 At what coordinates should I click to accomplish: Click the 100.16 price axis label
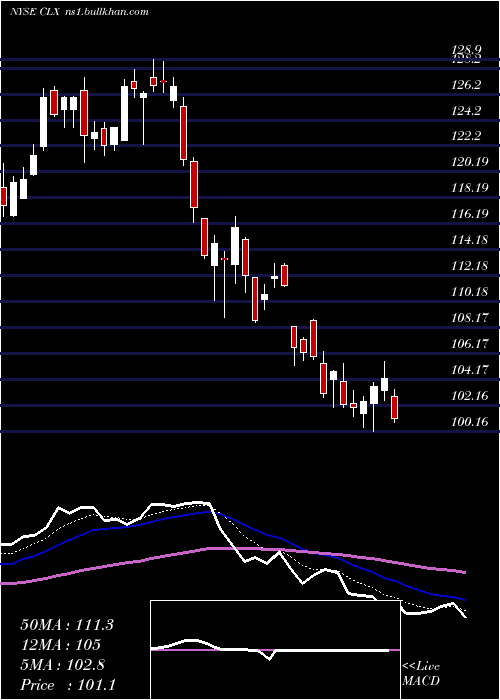pos(470,421)
